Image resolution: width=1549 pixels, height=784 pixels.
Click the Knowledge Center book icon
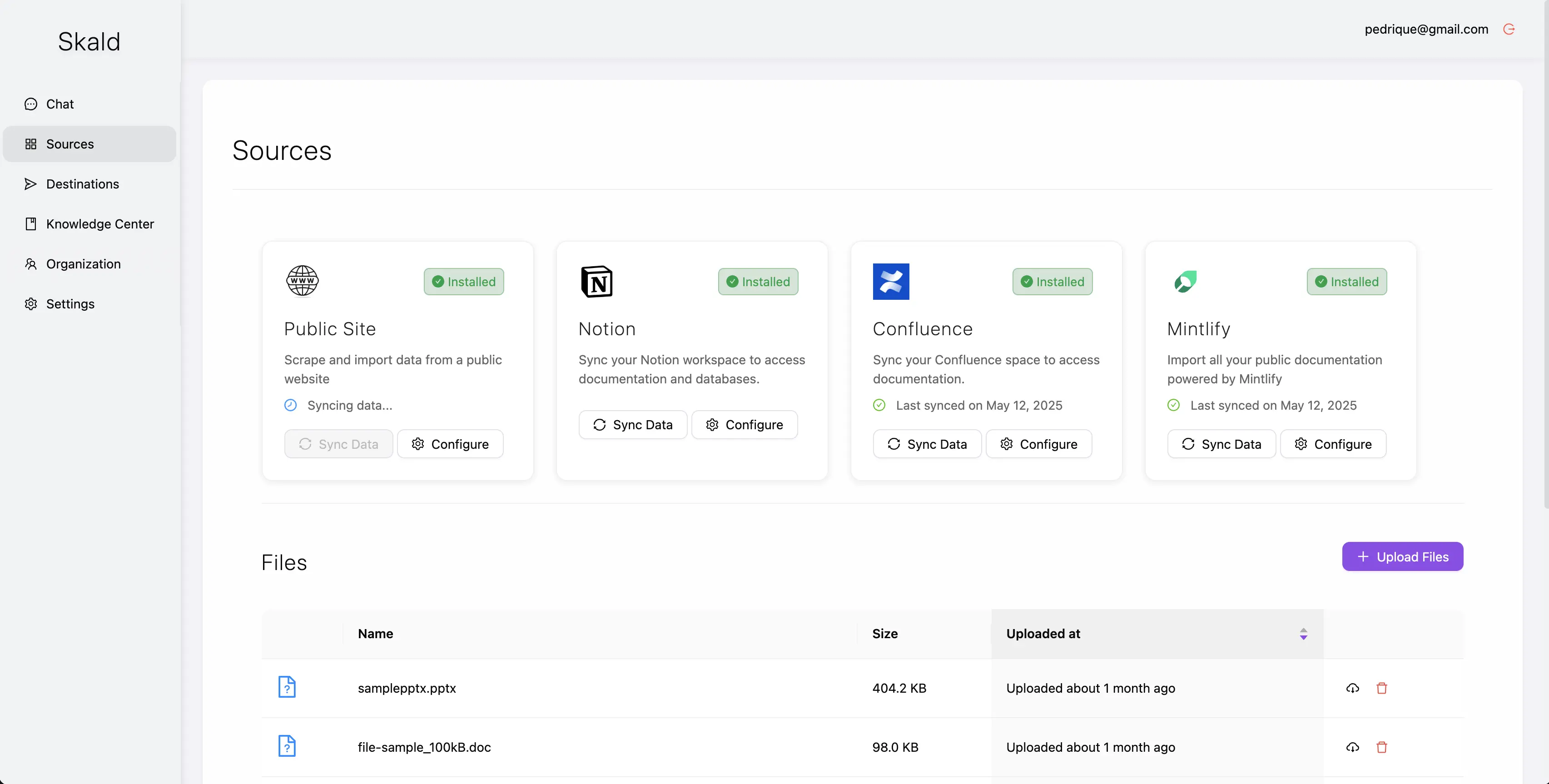31,223
